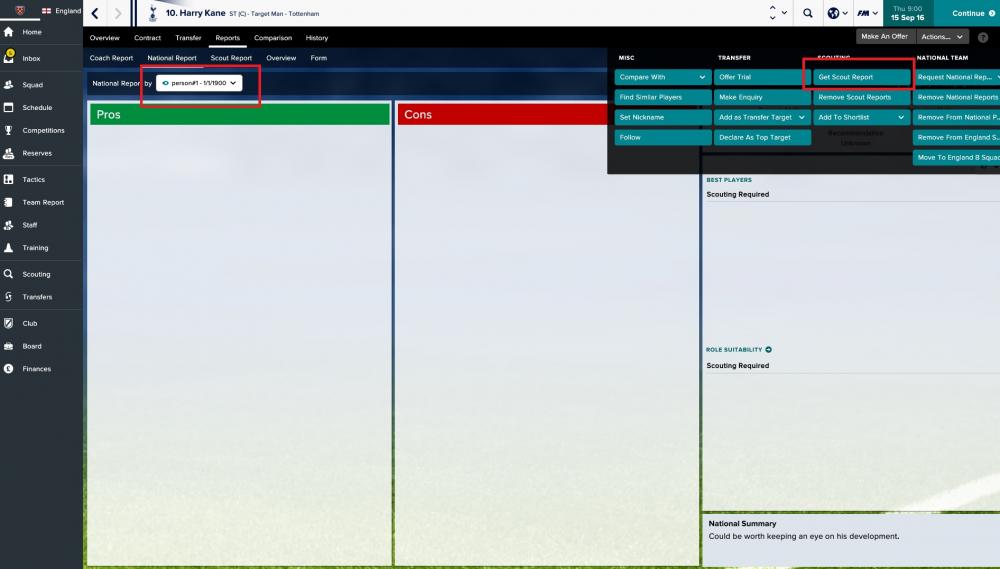Switch to the Comparison tab
Viewport: 1000px width, 569px height.
273,38
